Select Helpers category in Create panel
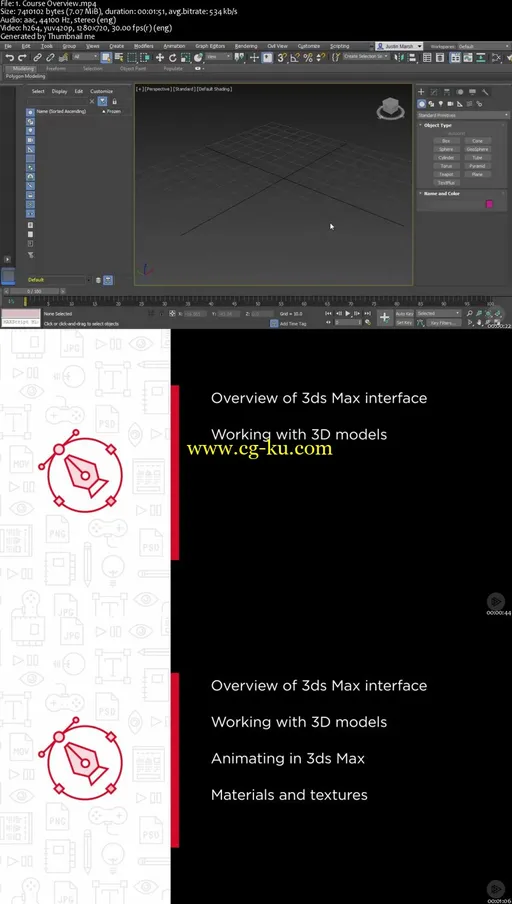512x904 pixels. [460, 104]
